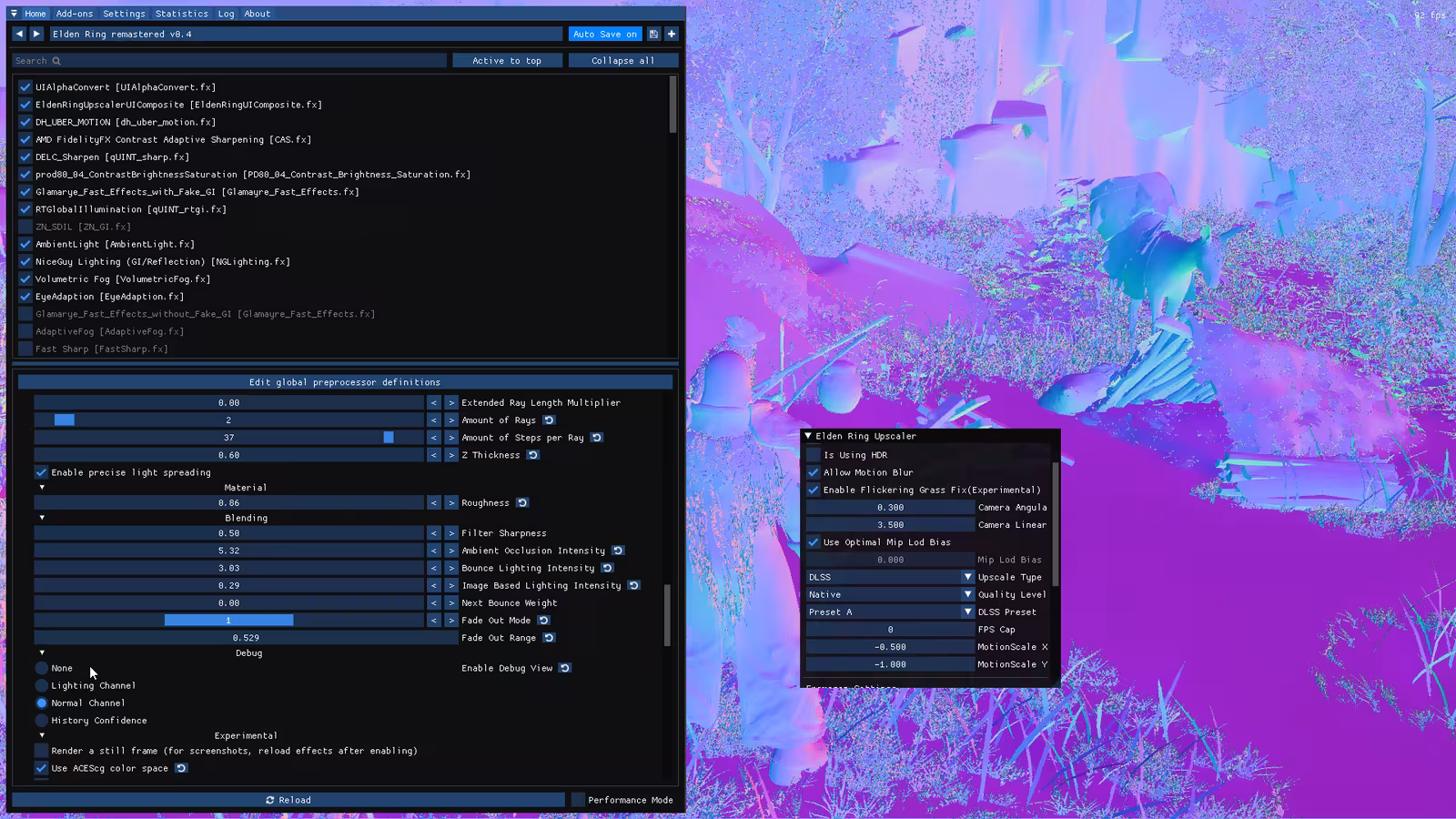Viewport: 1456px width, 819px height.
Task: Reset Amount of Rays to default
Action: point(549,420)
